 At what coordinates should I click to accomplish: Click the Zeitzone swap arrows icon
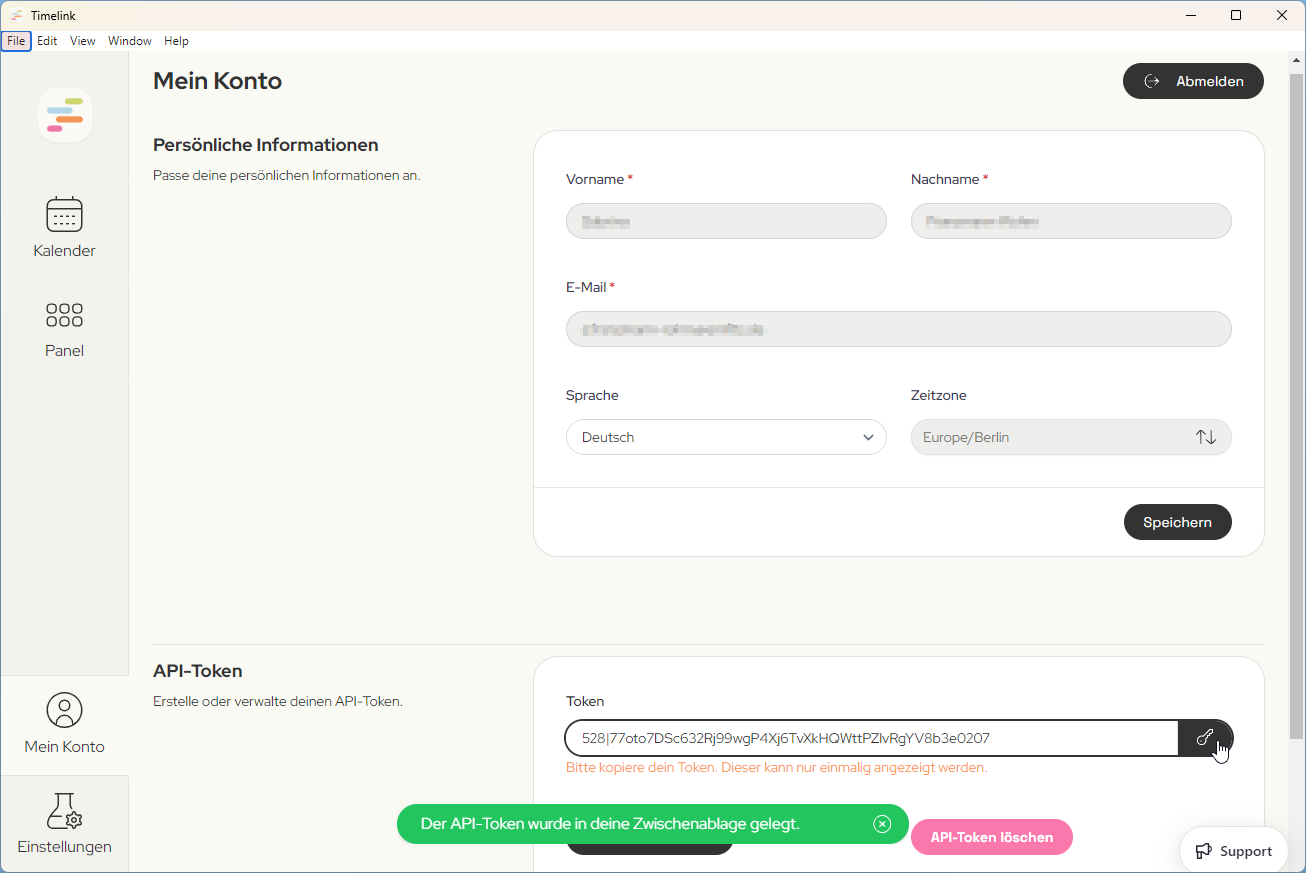point(1206,437)
